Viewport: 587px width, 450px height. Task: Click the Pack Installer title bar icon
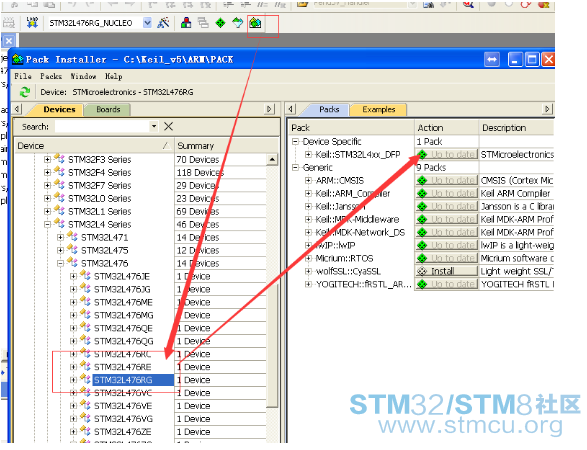18,60
